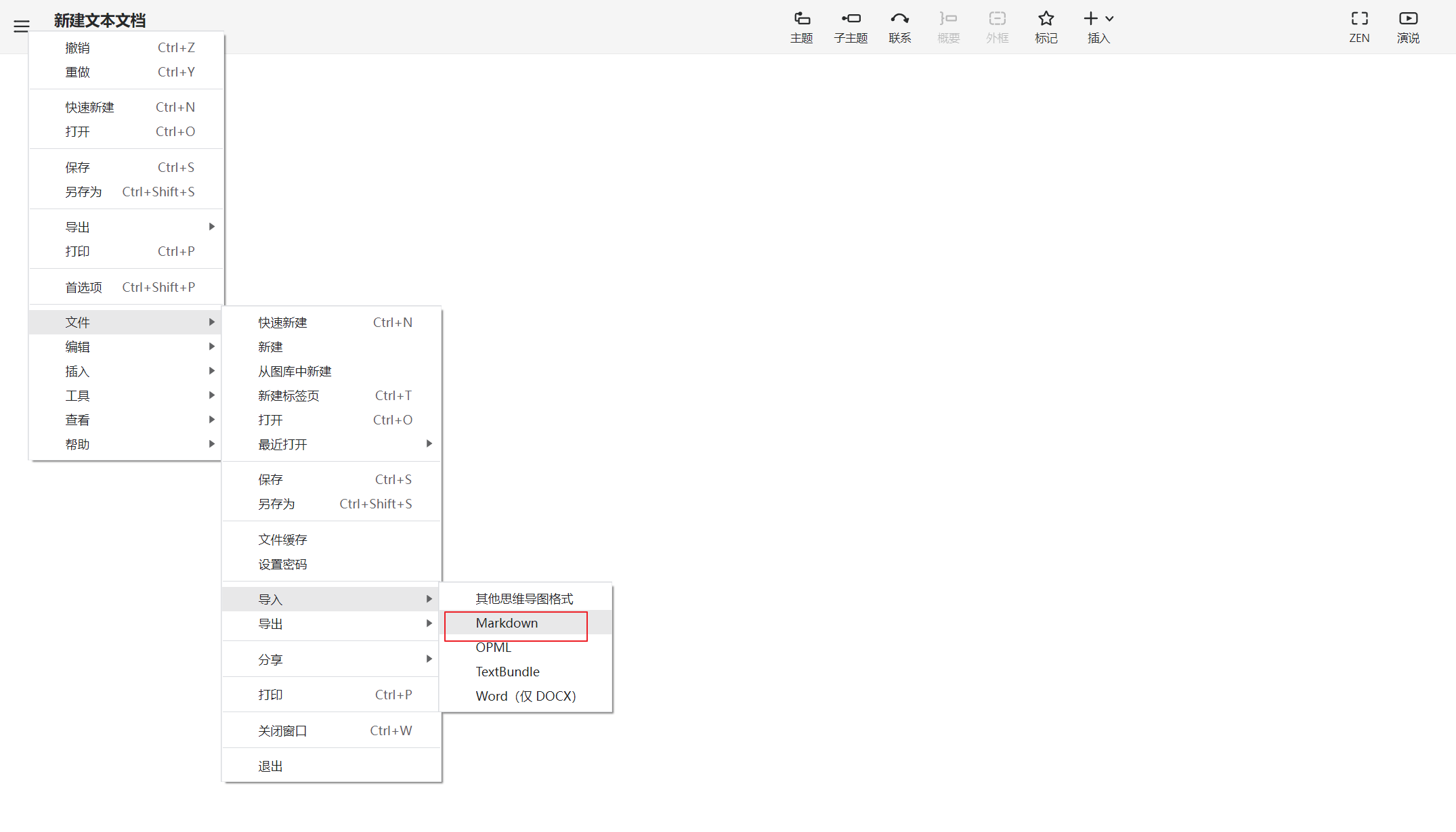Import Word (仅 DOCX) file
The height and width of the screenshot is (832, 1456).
[526, 697]
